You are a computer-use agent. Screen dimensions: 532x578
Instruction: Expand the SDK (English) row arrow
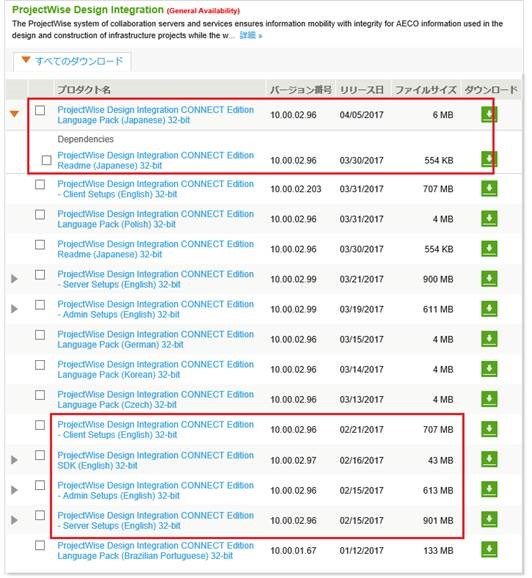(14, 460)
